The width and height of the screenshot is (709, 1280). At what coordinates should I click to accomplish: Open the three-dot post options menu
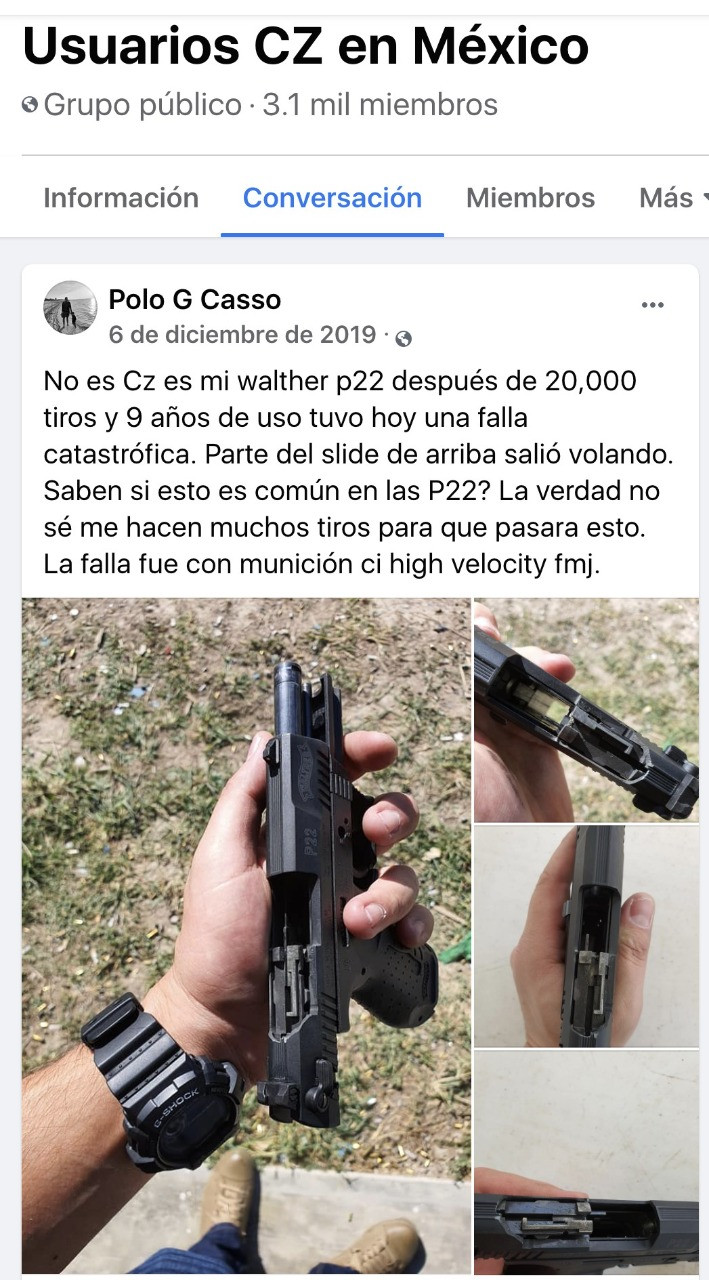[x=652, y=305]
